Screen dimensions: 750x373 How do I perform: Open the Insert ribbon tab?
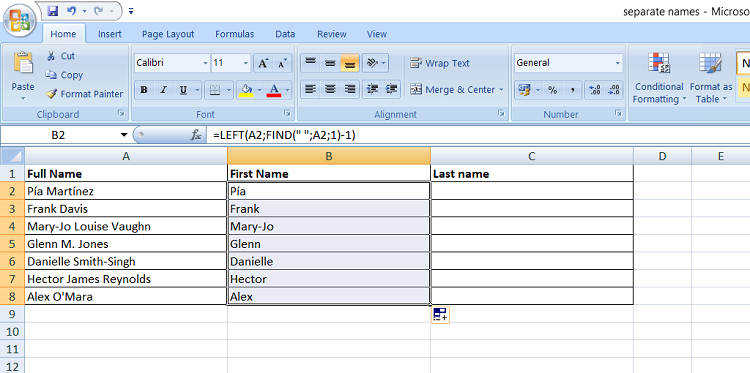[110, 34]
